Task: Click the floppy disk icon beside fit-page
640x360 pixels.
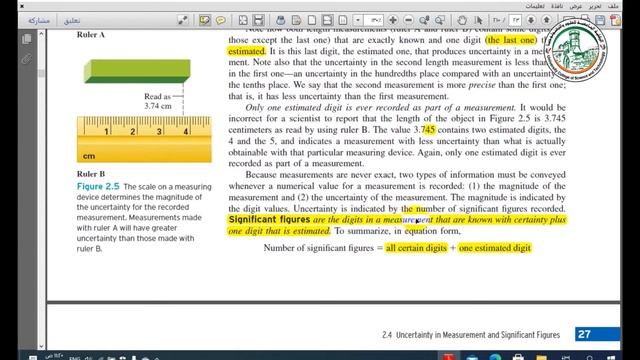Action: (x=258, y=20)
